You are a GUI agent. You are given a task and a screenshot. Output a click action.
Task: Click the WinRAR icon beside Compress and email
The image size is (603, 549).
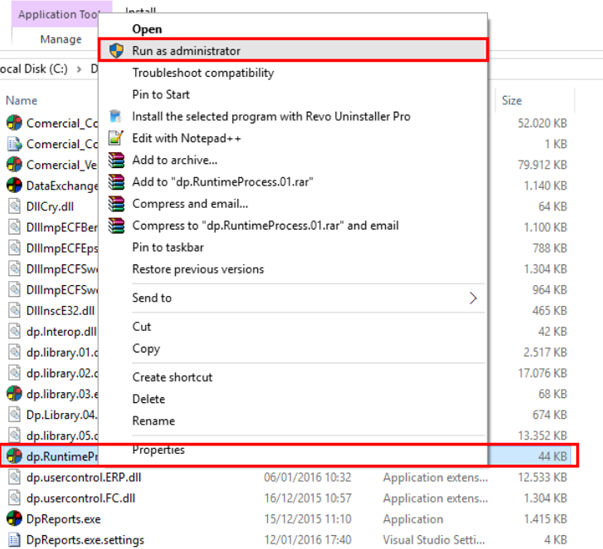(x=116, y=204)
